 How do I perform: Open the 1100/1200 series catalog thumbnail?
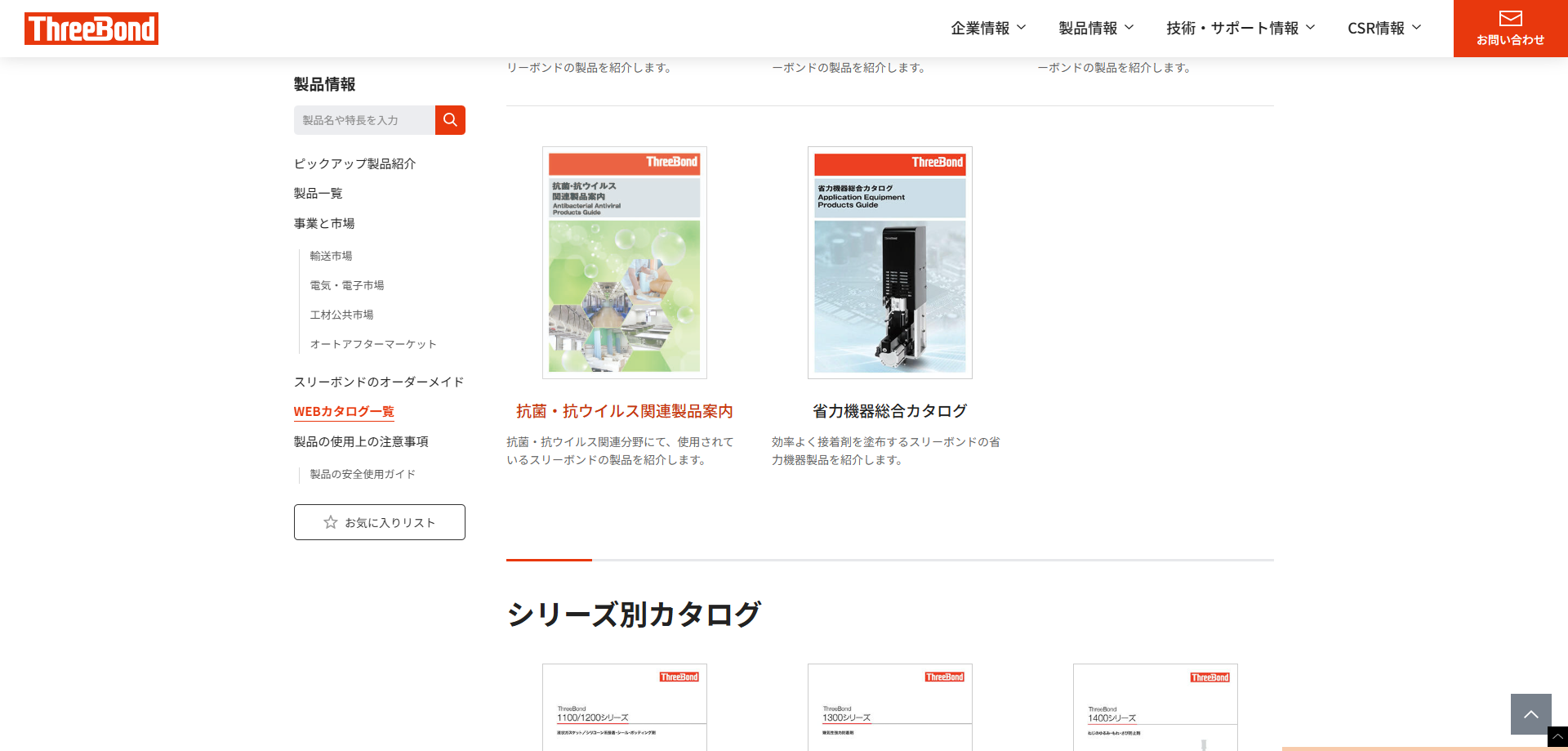625,707
